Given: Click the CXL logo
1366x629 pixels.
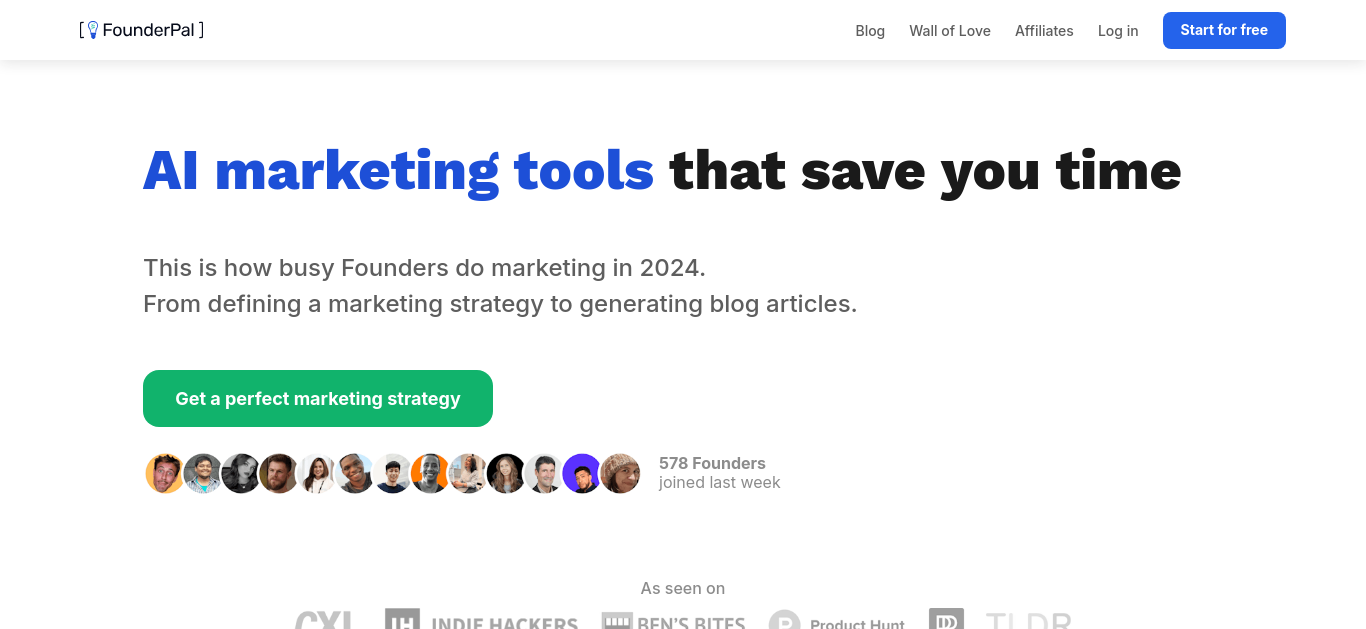Looking at the screenshot, I should 324,619.
